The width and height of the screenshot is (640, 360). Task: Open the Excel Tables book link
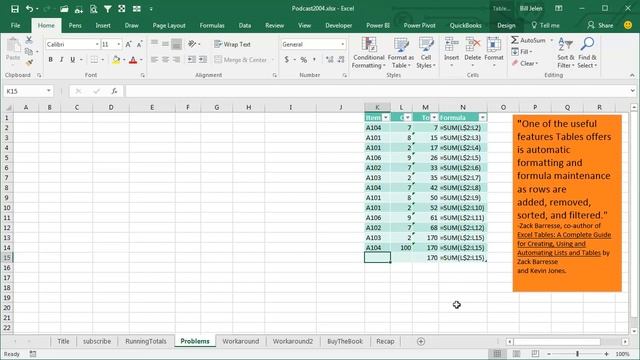click(564, 244)
